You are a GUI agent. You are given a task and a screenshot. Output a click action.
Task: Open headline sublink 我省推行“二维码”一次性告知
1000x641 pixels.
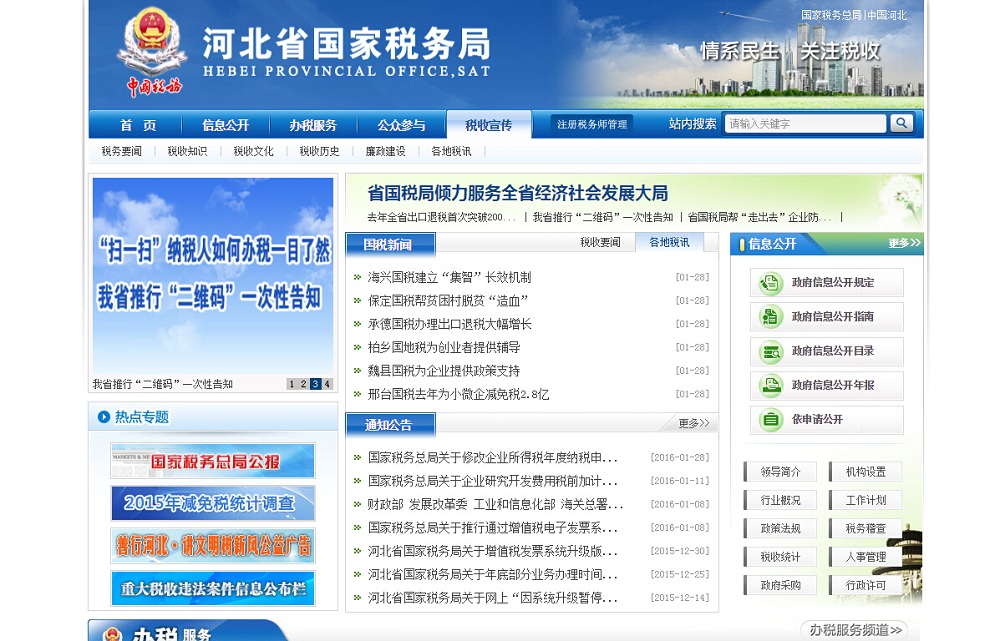tap(603, 217)
